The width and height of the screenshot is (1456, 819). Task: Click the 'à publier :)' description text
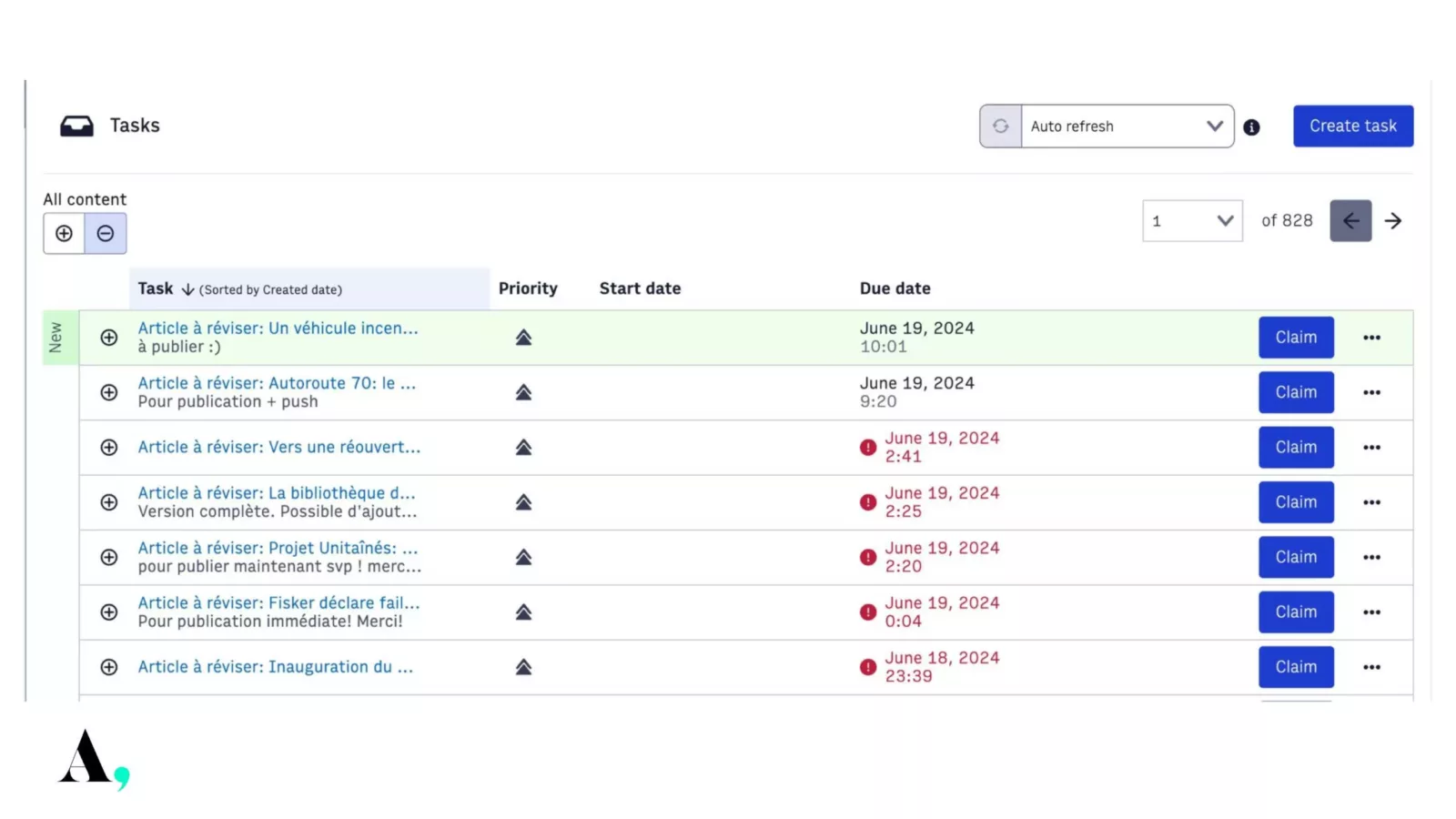(x=179, y=347)
